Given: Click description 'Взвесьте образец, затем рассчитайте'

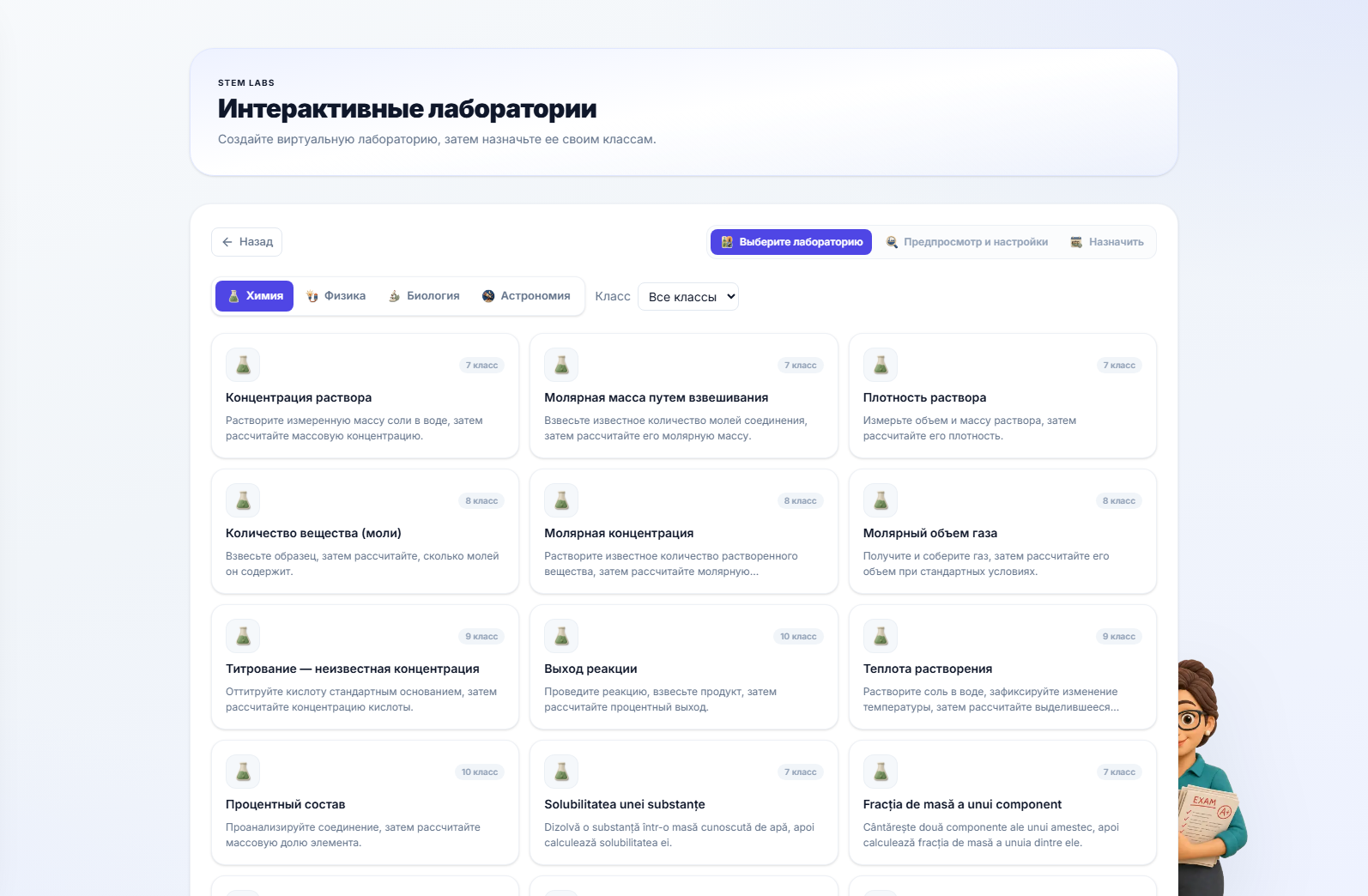Looking at the screenshot, I should pos(362,564).
